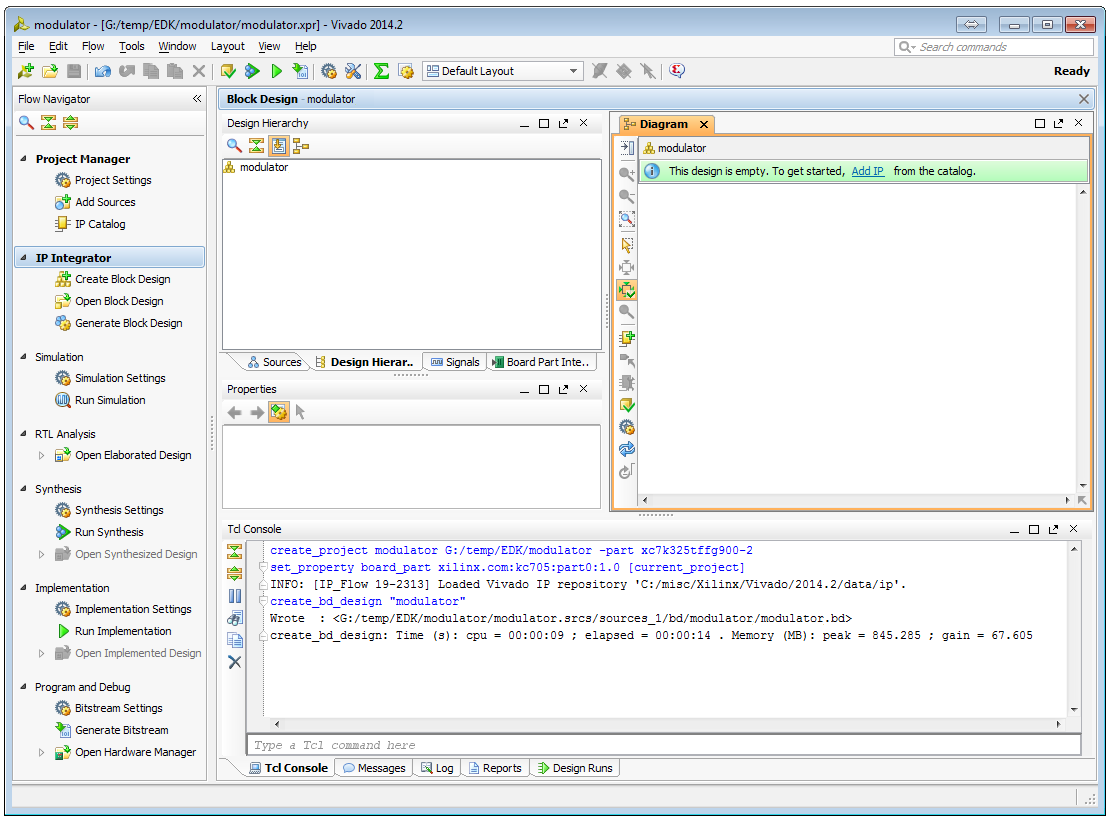1110x821 pixels.
Task: Open the Layout menu
Action: 227,46
